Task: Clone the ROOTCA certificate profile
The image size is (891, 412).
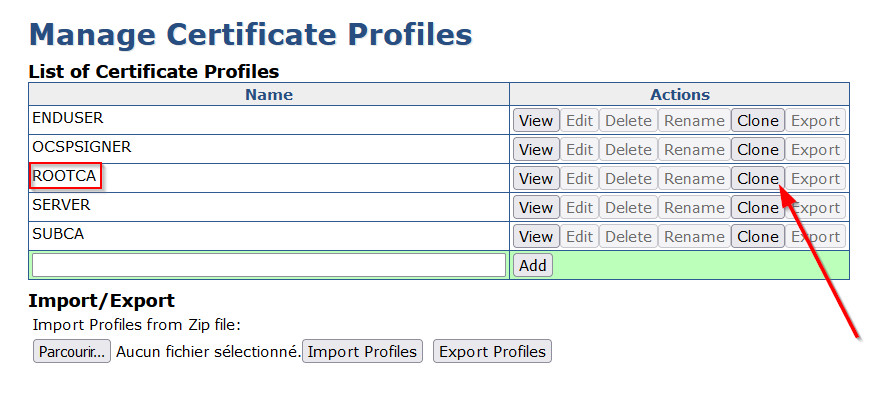Action: point(758,178)
